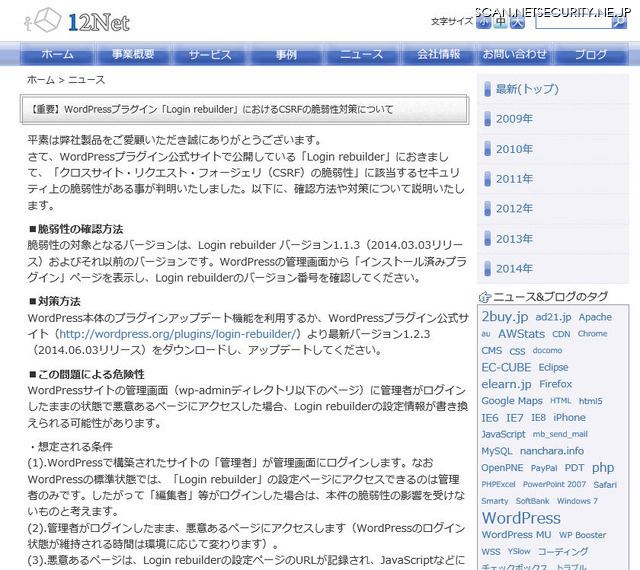
Task: Set font size to large (大)
Action: pos(517,22)
